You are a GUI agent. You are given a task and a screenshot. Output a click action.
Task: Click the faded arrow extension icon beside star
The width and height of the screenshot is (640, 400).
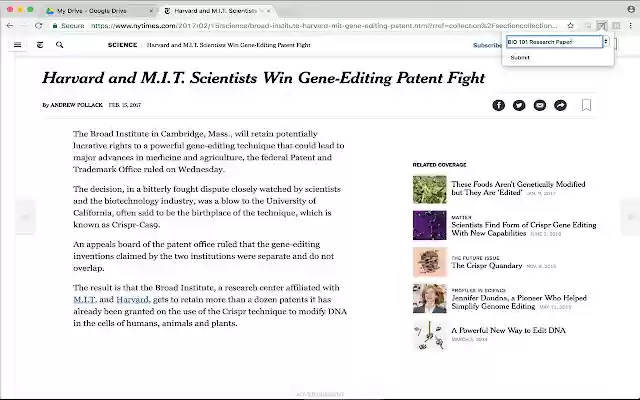pos(587,26)
